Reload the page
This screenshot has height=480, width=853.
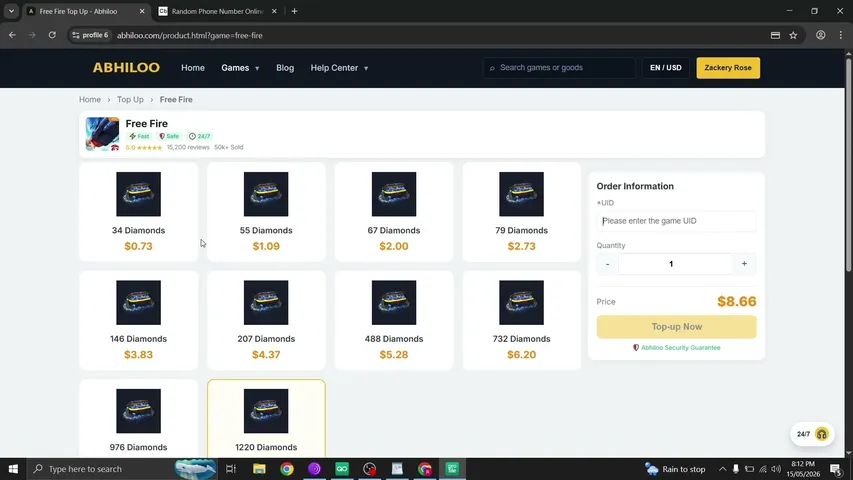pyautogui.click(x=52, y=35)
